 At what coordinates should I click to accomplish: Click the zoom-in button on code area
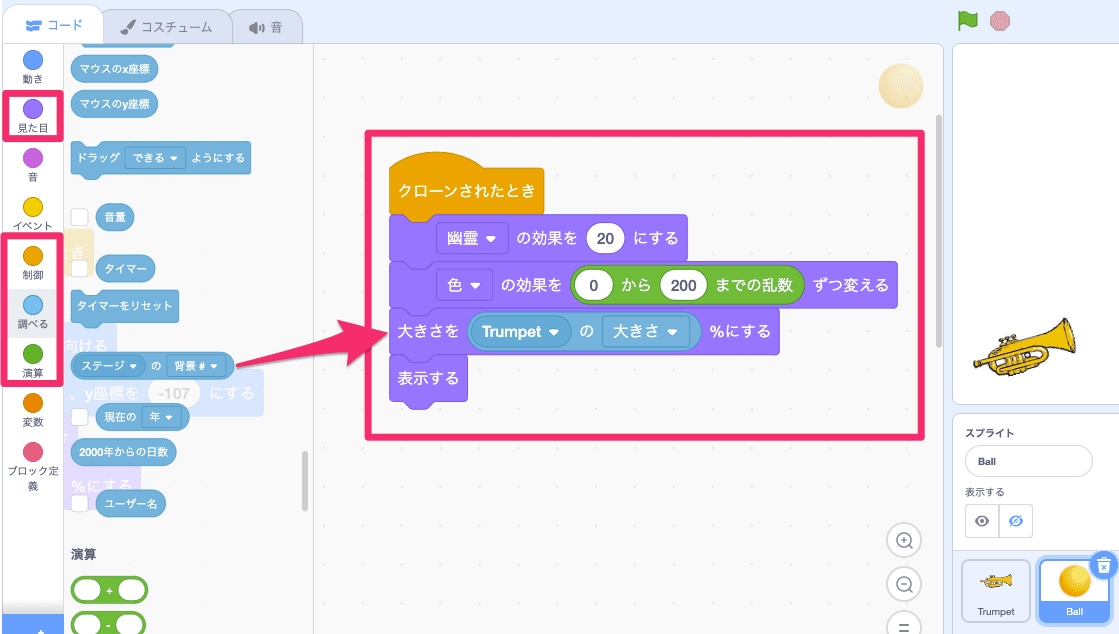click(903, 540)
